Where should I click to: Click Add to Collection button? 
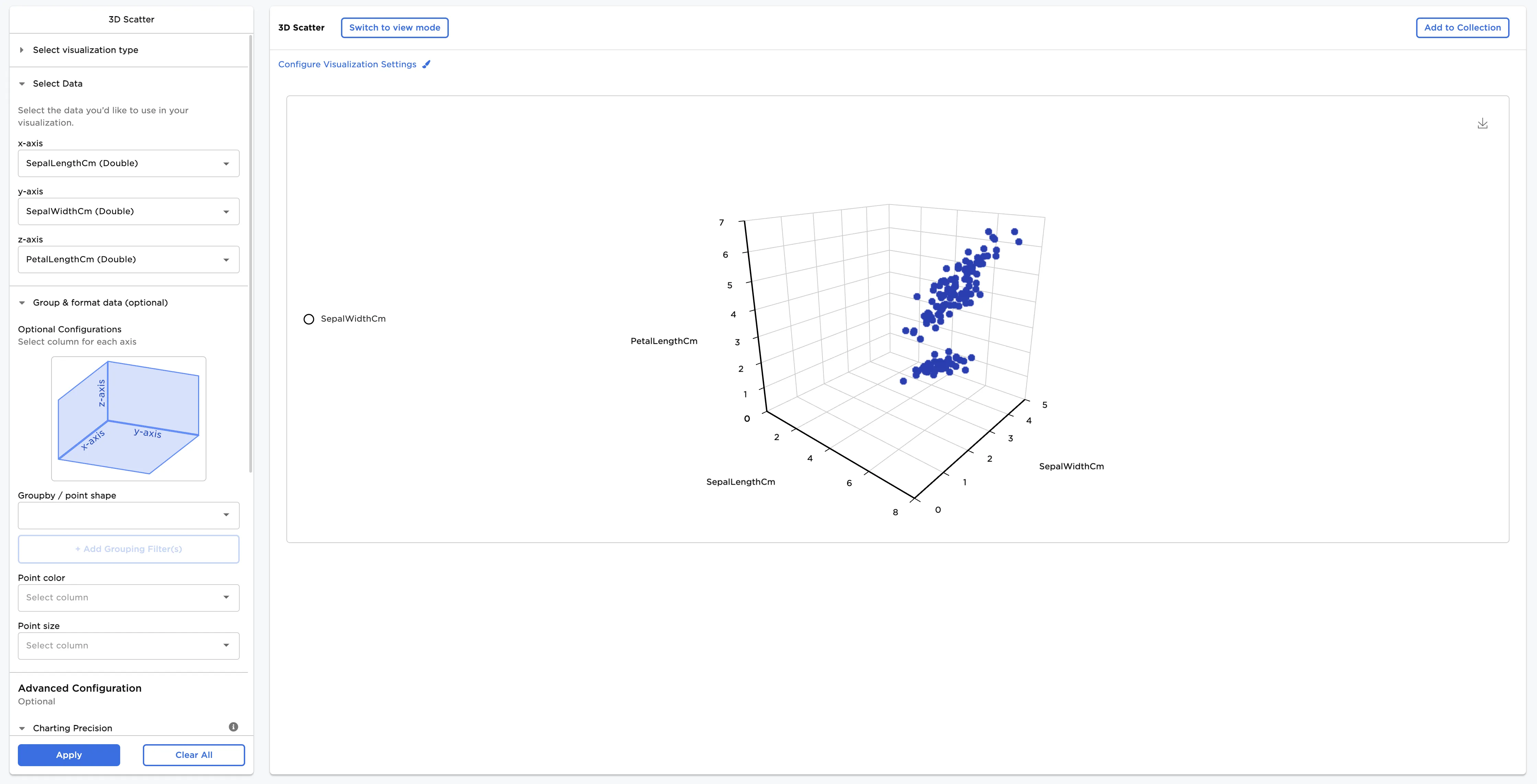pos(1462,27)
